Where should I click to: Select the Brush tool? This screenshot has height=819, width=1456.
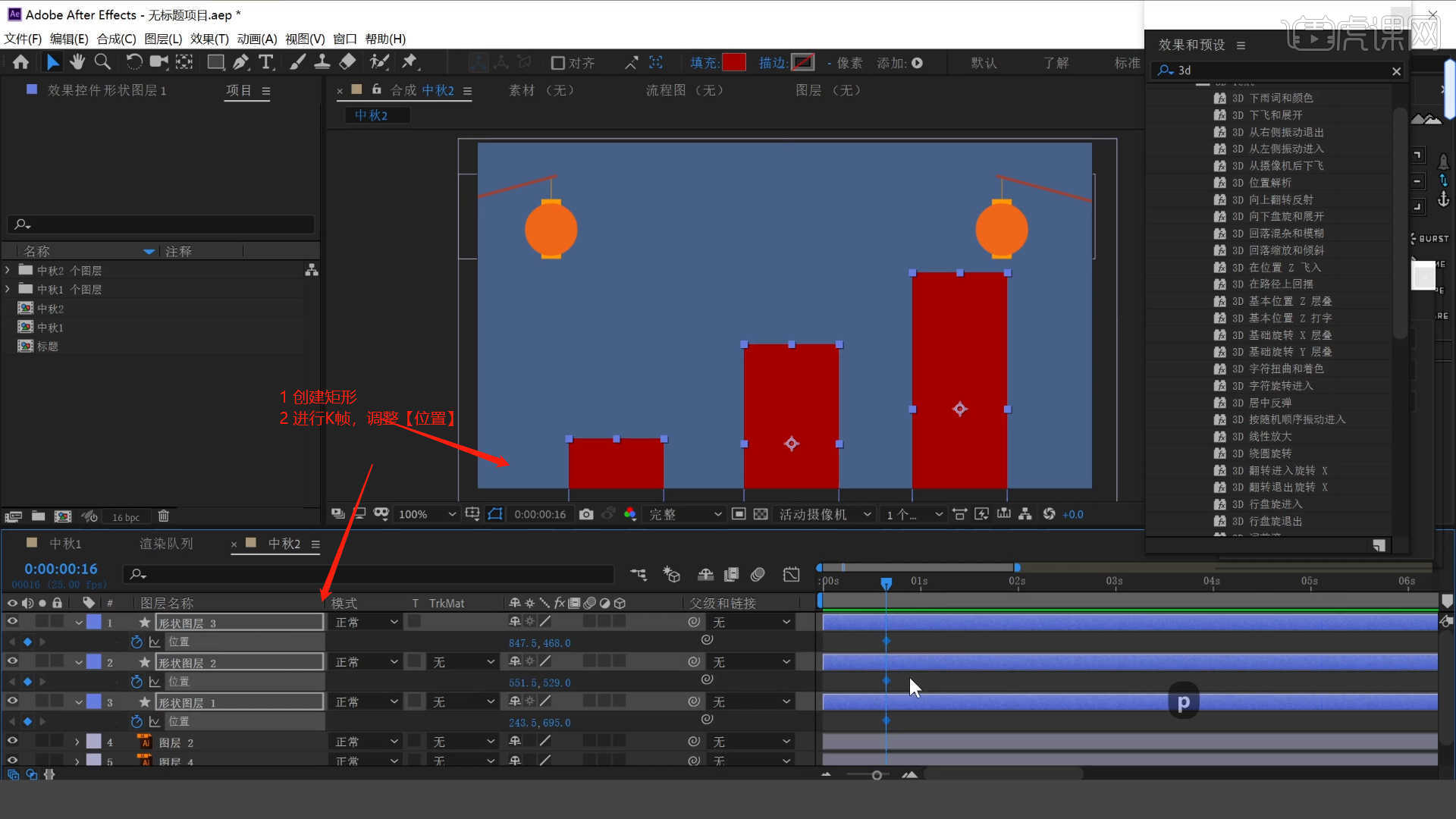(x=298, y=62)
